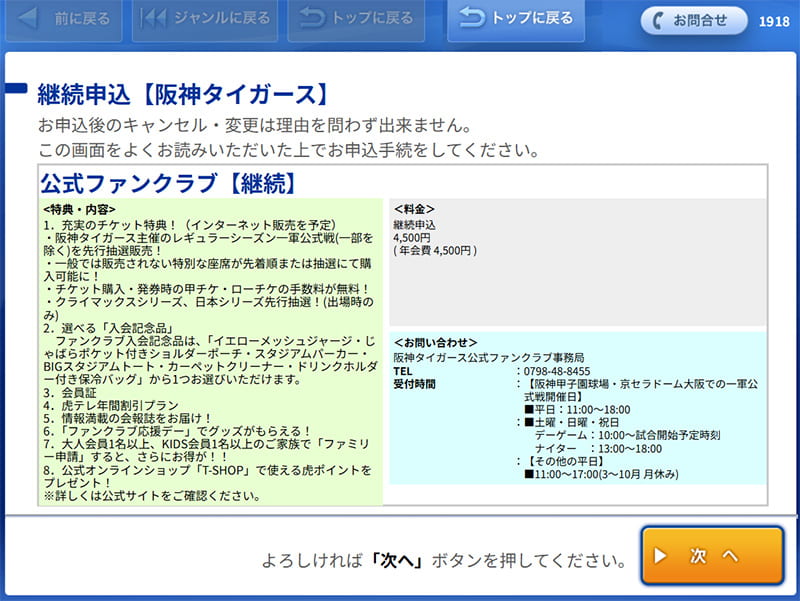Click the 継続申込 label under 料金
The height and width of the screenshot is (601, 800).
coord(414,225)
